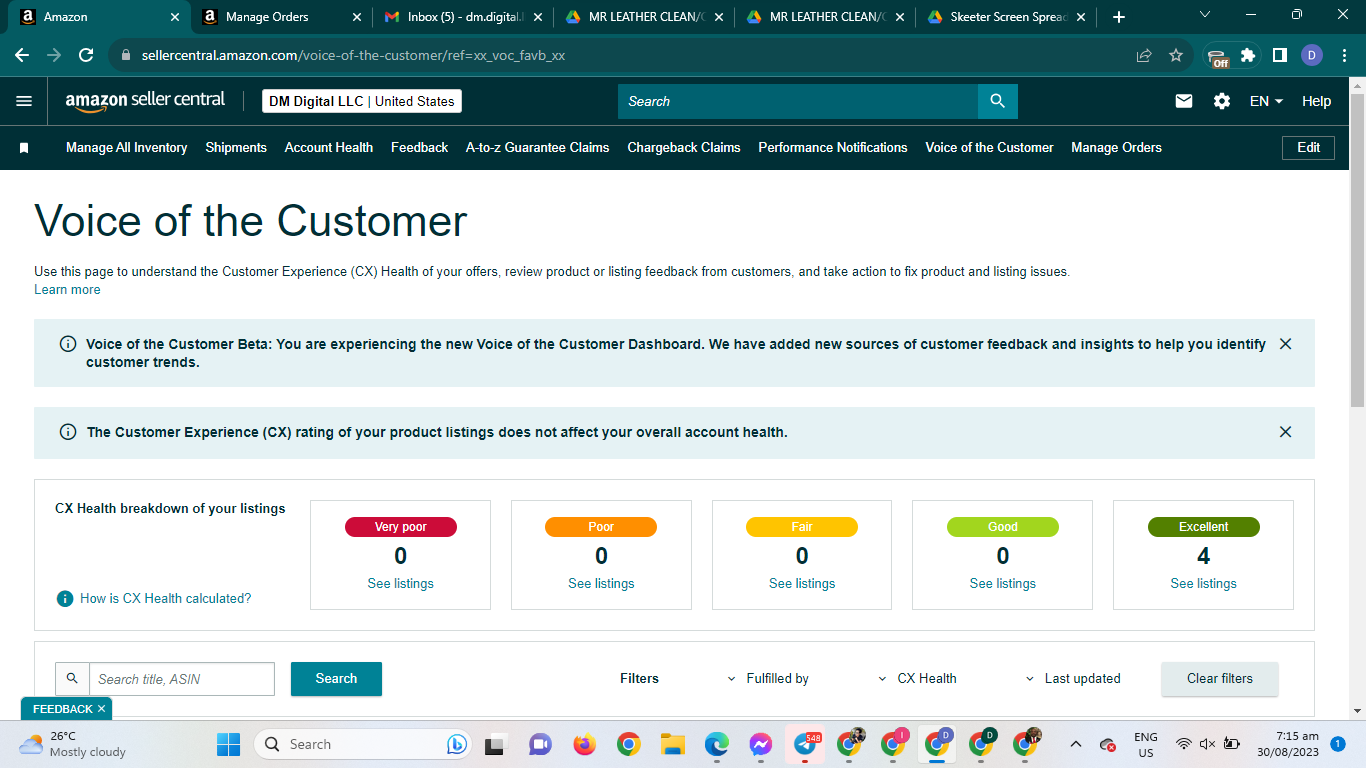Open Performance Notifications menu item
The width and height of the screenshot is (1366, 768).
pos(833,148)
